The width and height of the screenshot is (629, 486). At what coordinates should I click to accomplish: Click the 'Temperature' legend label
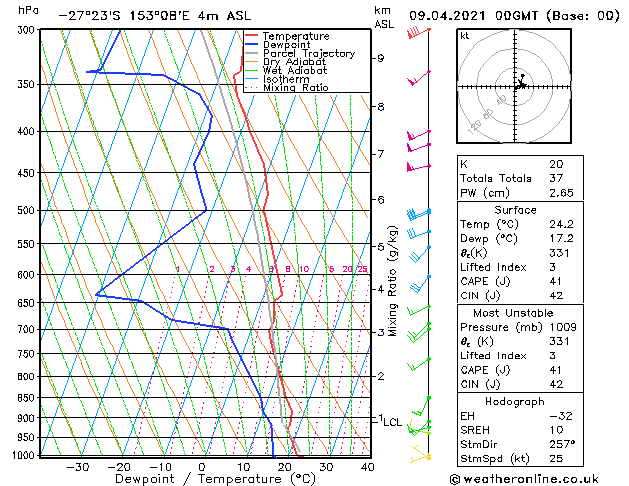296,36
